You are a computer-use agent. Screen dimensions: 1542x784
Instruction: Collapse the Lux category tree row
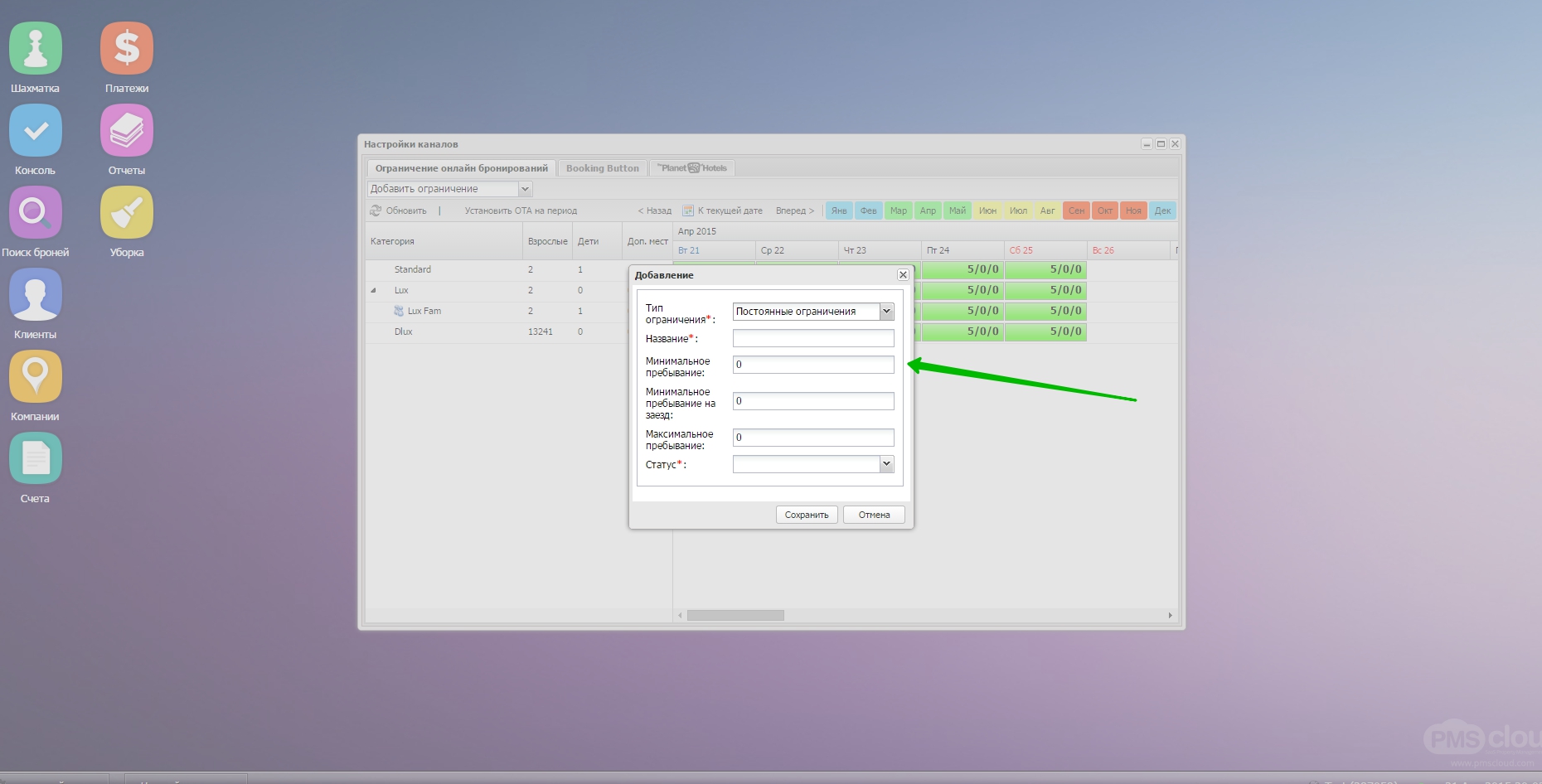(373, 291)
